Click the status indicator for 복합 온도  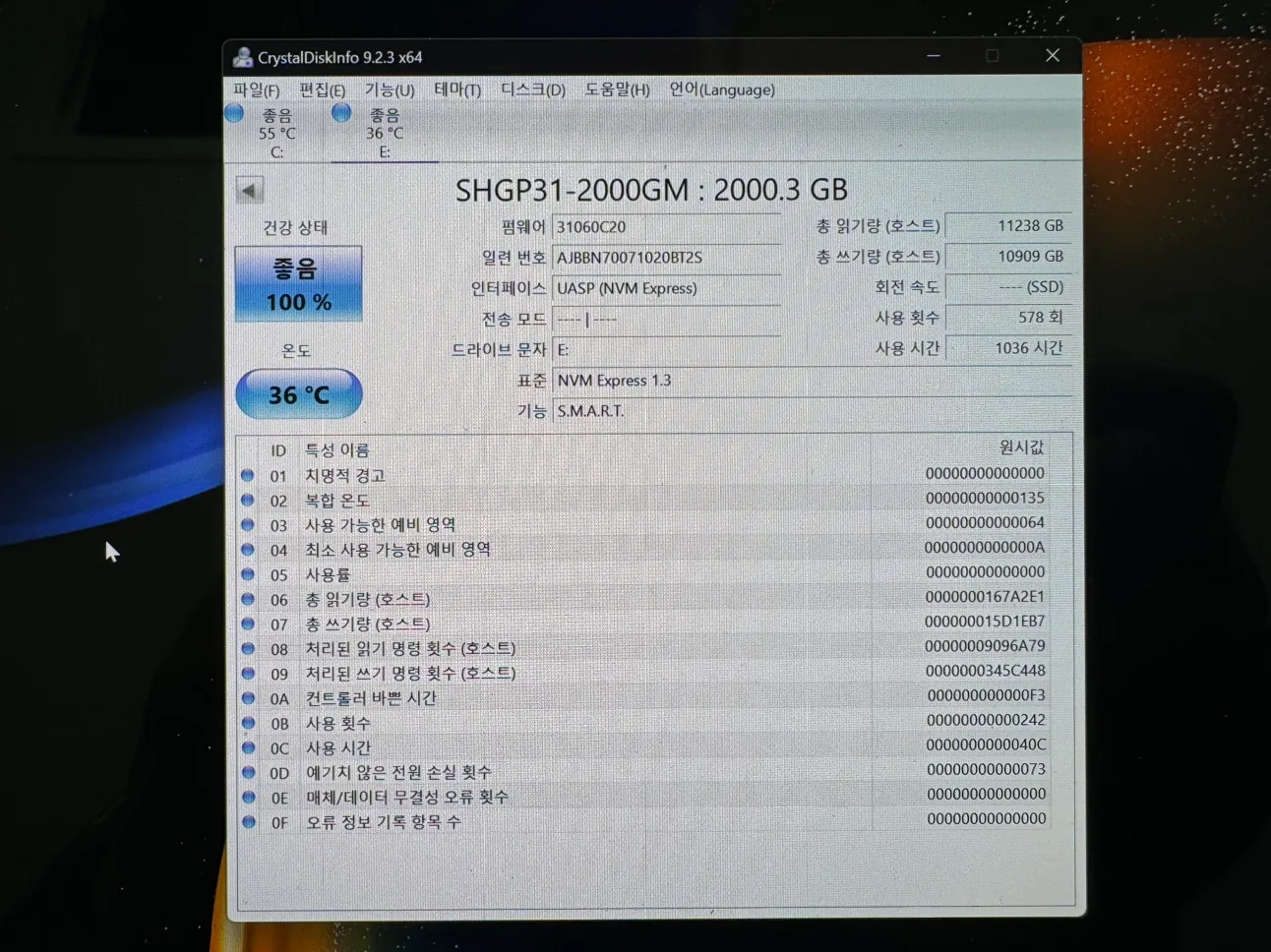(x=248, y=501)
